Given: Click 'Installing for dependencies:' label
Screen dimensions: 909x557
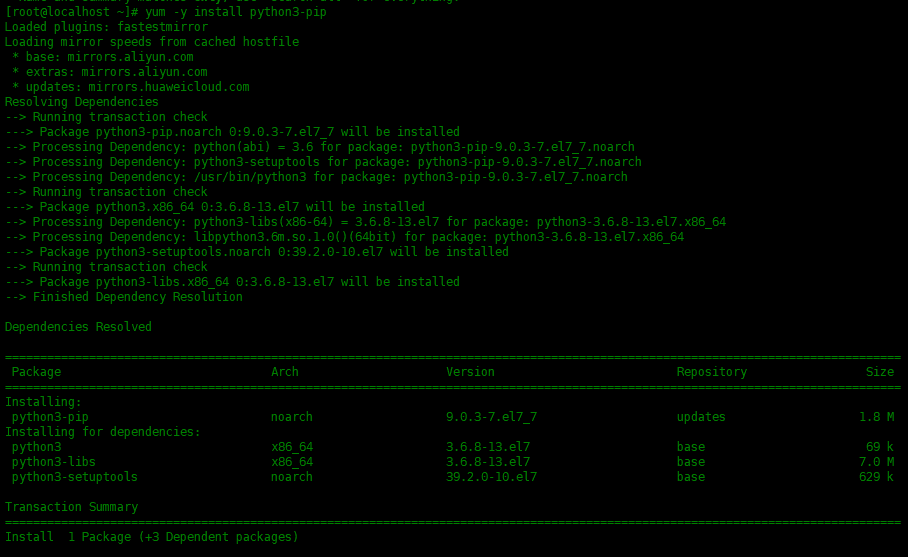Looking at the screenshot, I should tap(103, 432).
